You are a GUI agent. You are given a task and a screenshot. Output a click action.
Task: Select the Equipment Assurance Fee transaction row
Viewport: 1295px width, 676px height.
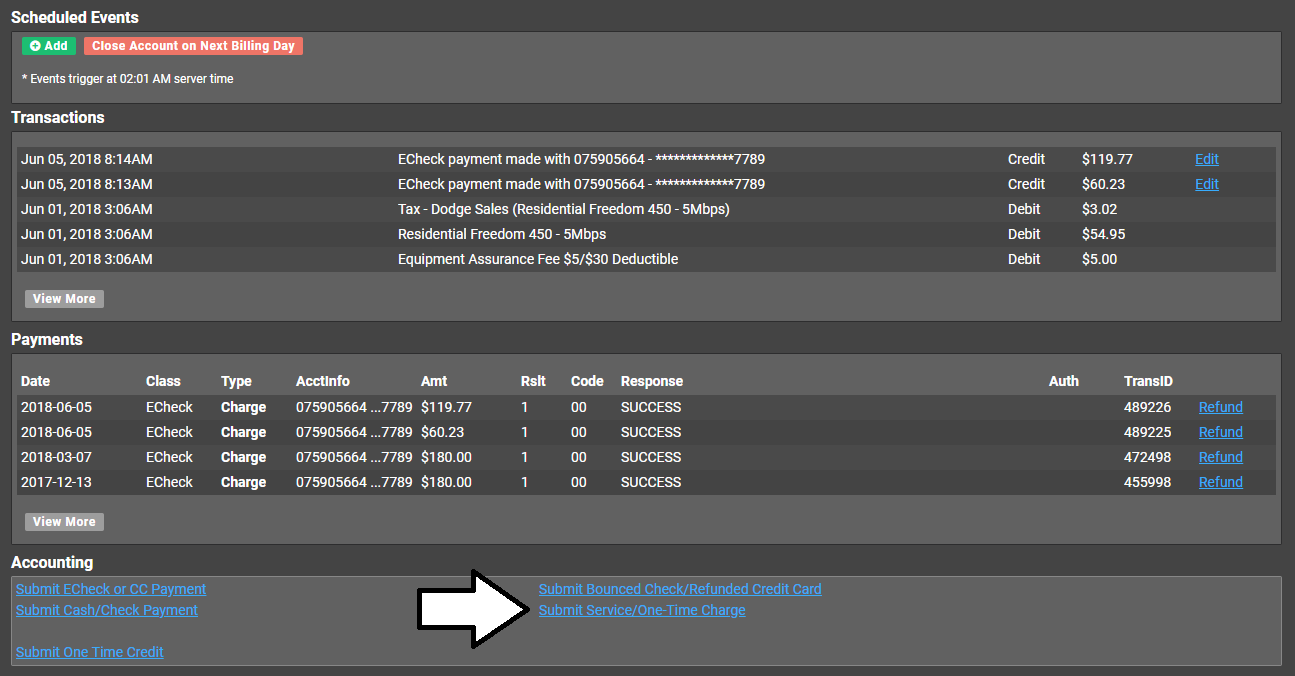(538, 259)
